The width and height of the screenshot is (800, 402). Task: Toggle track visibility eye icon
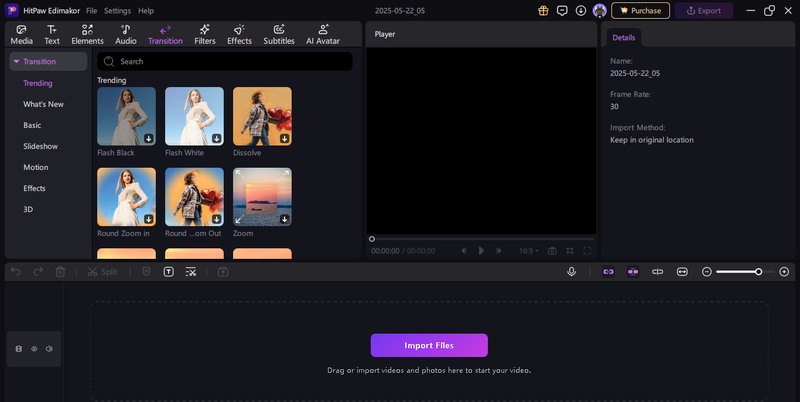pyautogui.click(x=34, y=349)
